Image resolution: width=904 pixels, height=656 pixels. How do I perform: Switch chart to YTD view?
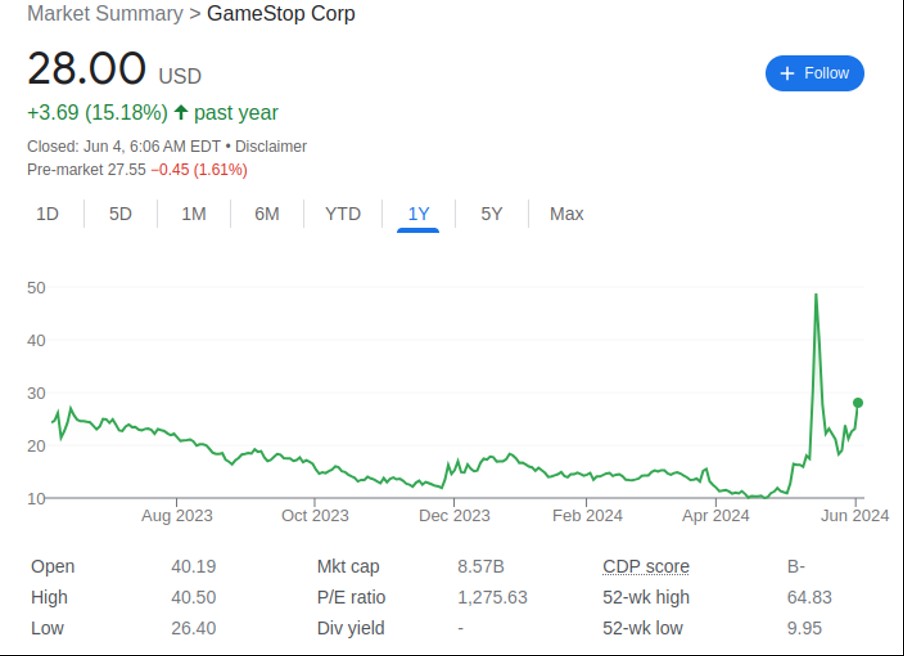(343, 214)
